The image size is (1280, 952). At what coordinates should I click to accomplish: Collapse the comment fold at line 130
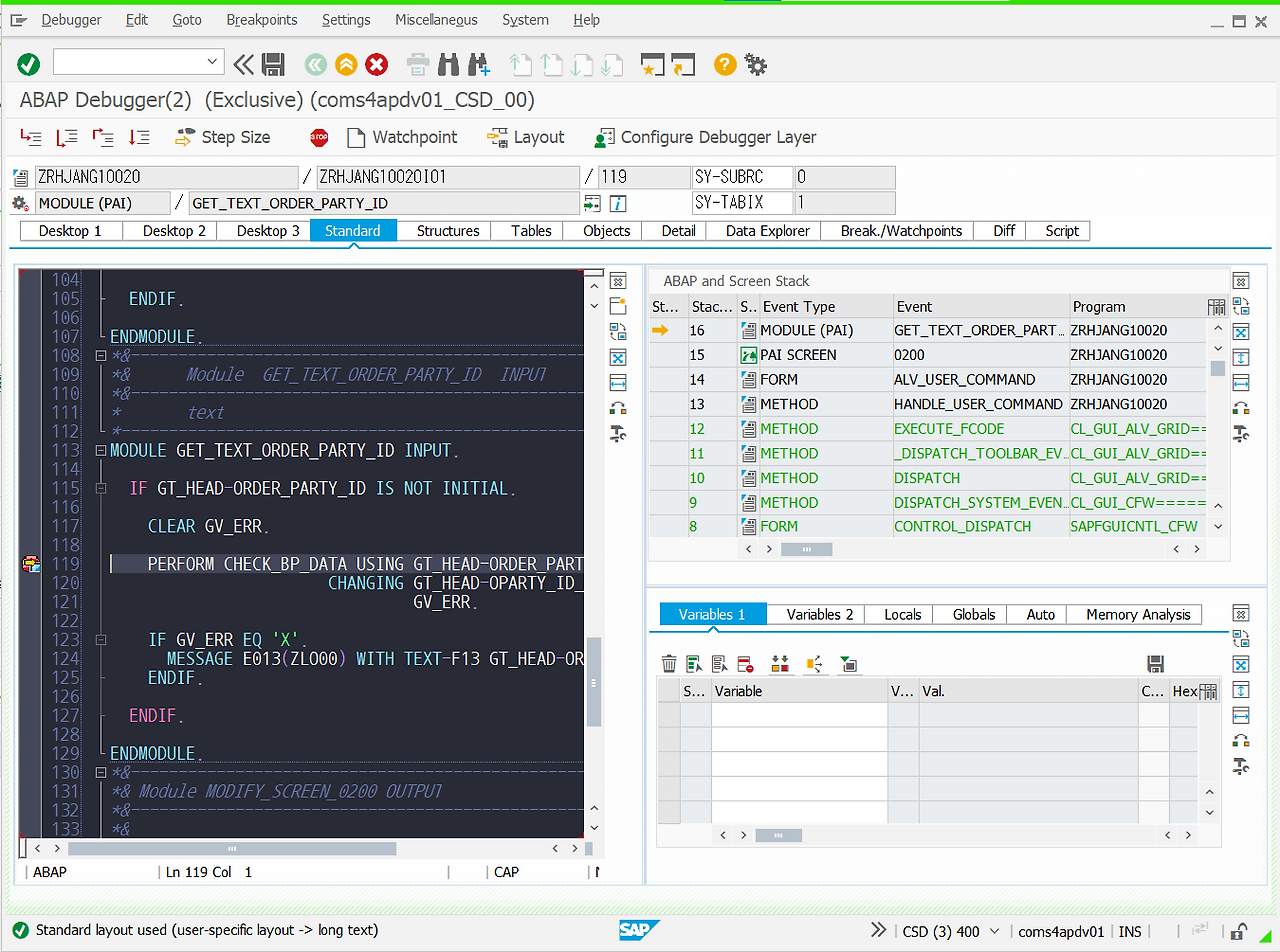pyautogui.click(x=100, y=773)
